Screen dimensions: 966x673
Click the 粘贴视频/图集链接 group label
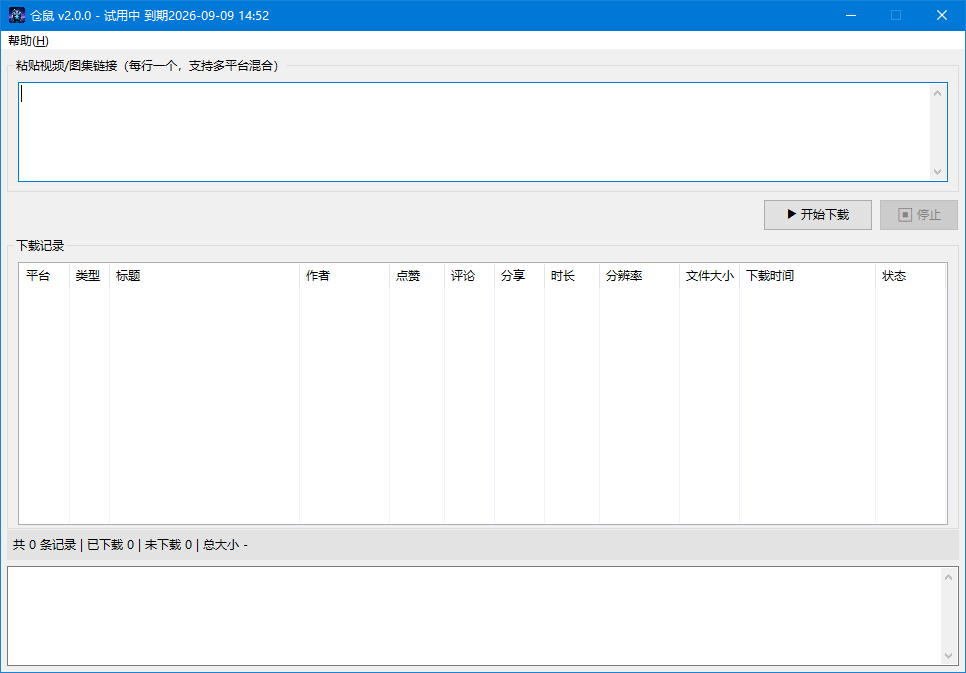(x=149, y=66)
